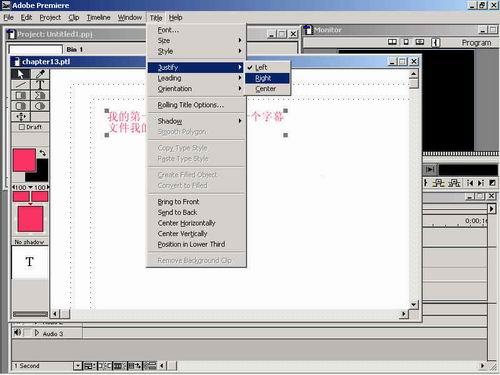Select the Type tool

click(40, 85)
